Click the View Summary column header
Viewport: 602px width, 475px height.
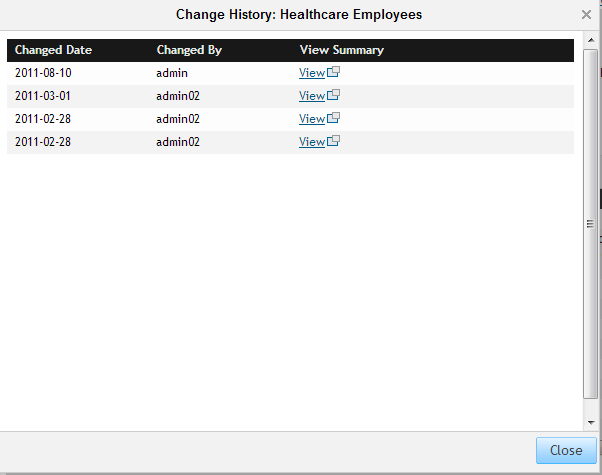(342, 50)
